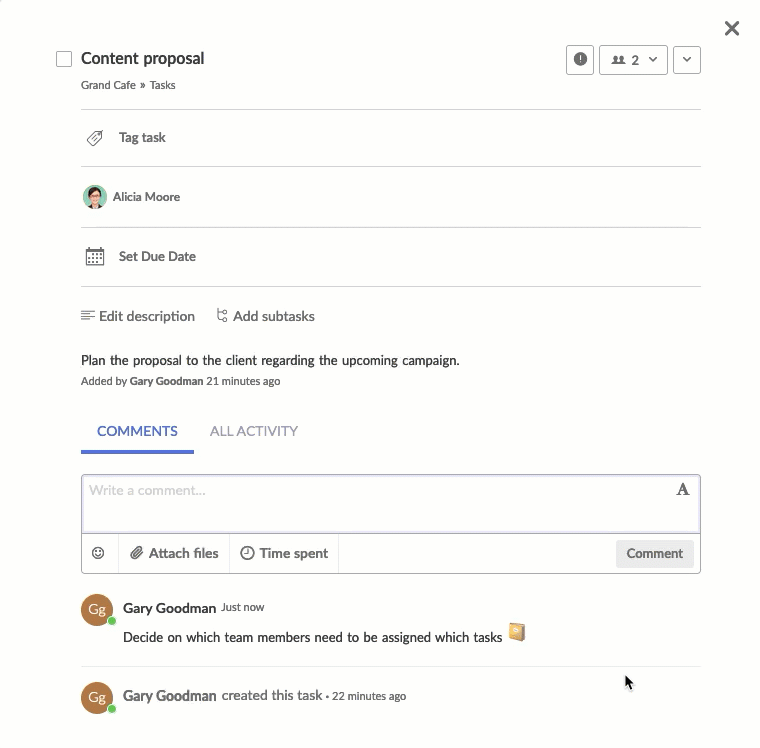Open the Grand Cafe breadcrumb link
This screenshot has width=760, height=748.
108,85
